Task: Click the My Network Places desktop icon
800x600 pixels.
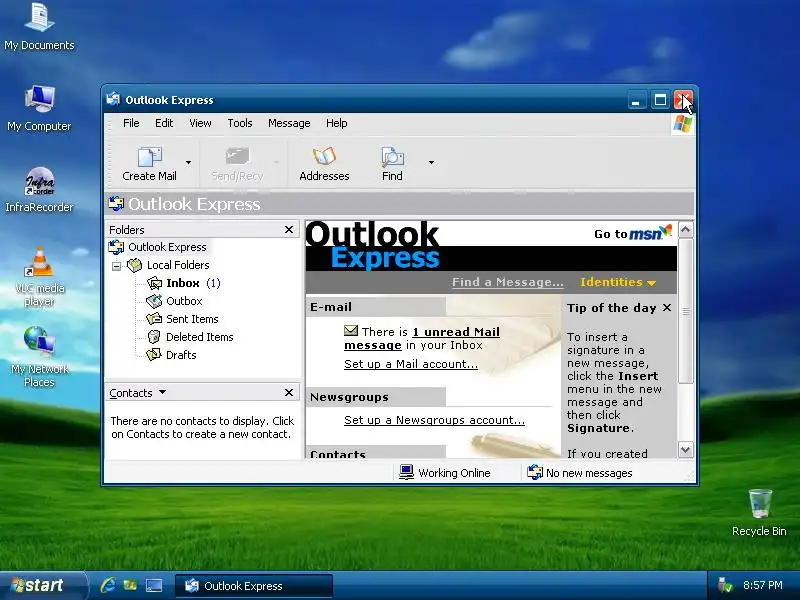Action: [40, 341]
